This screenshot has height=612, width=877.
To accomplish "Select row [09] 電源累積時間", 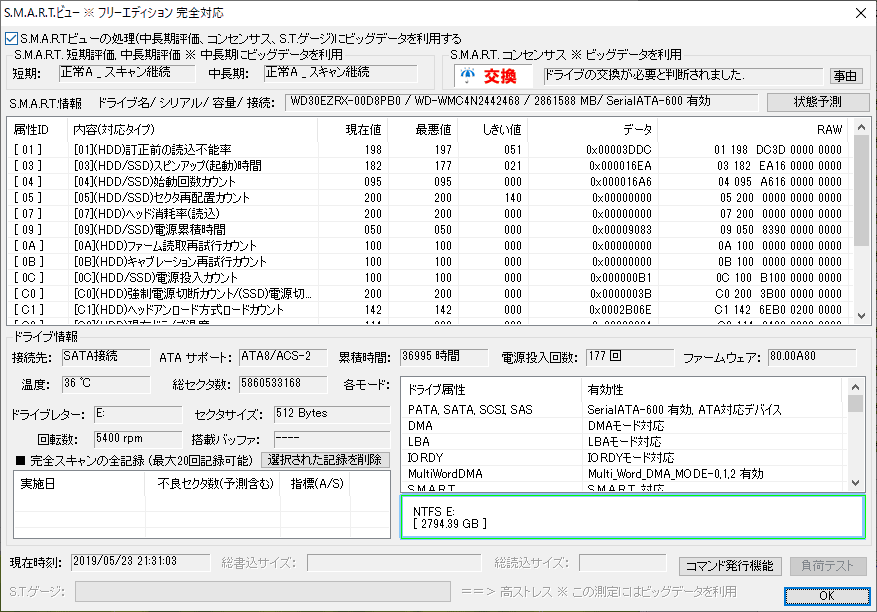I will (x=428, y=230).
